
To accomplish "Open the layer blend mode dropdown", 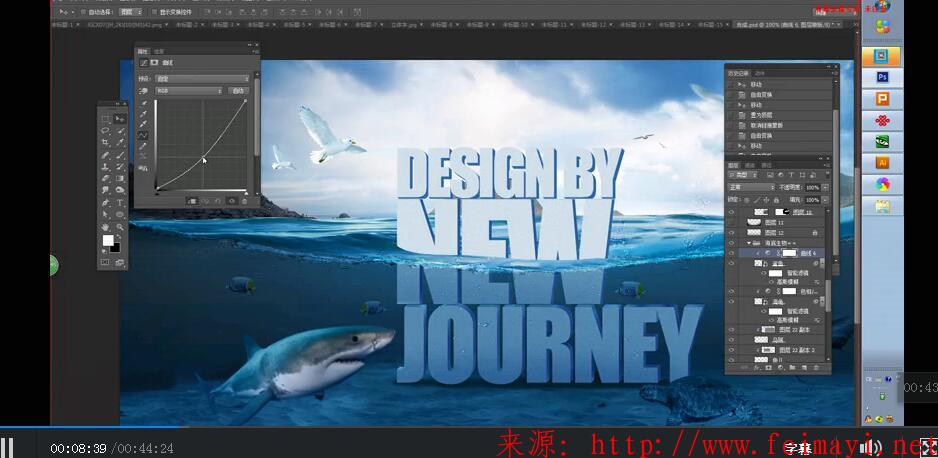I will click(x=750, y=187).
